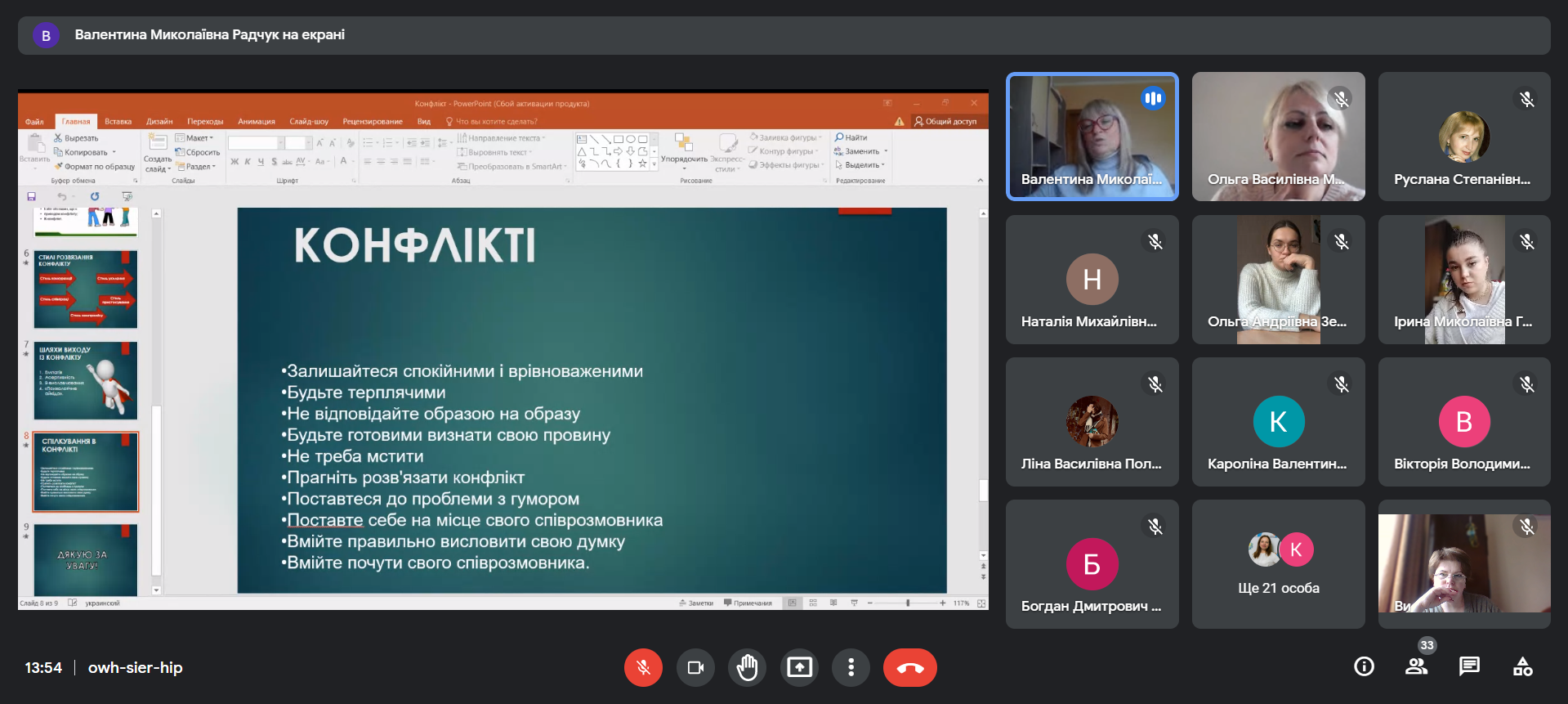Image resolution: width=1568 pixels, height=704 pixels.
Task: Switch to the Анимация tab
Action: coord(257,122)
